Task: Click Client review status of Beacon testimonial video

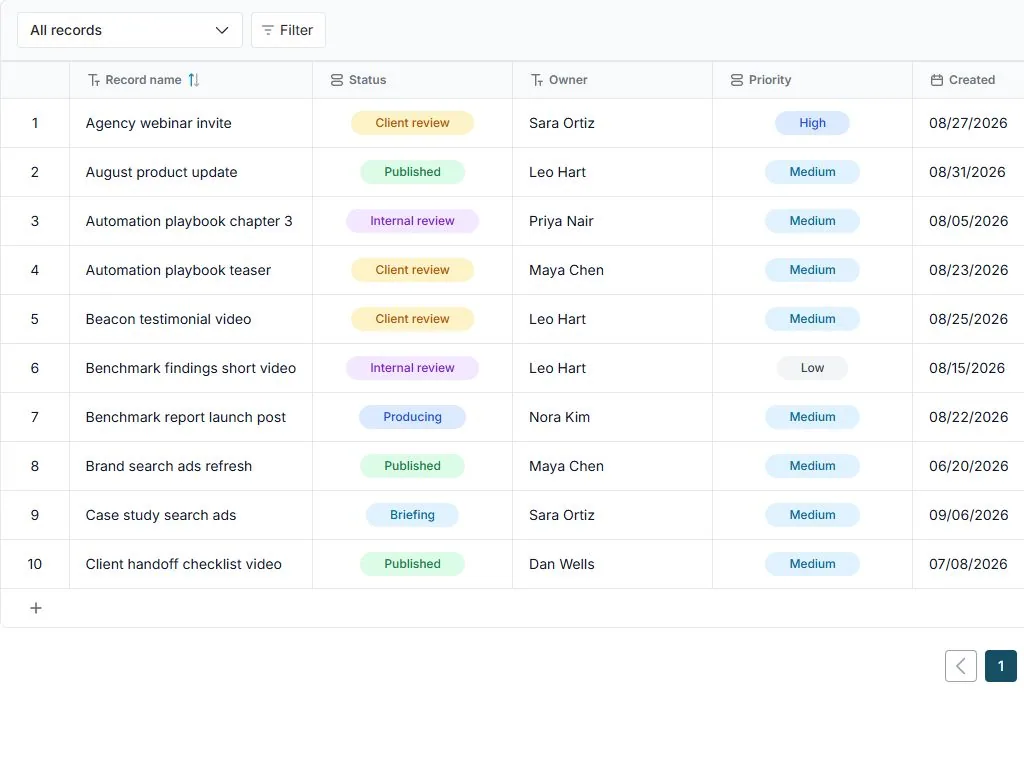Action: click(x=412, y=319)
